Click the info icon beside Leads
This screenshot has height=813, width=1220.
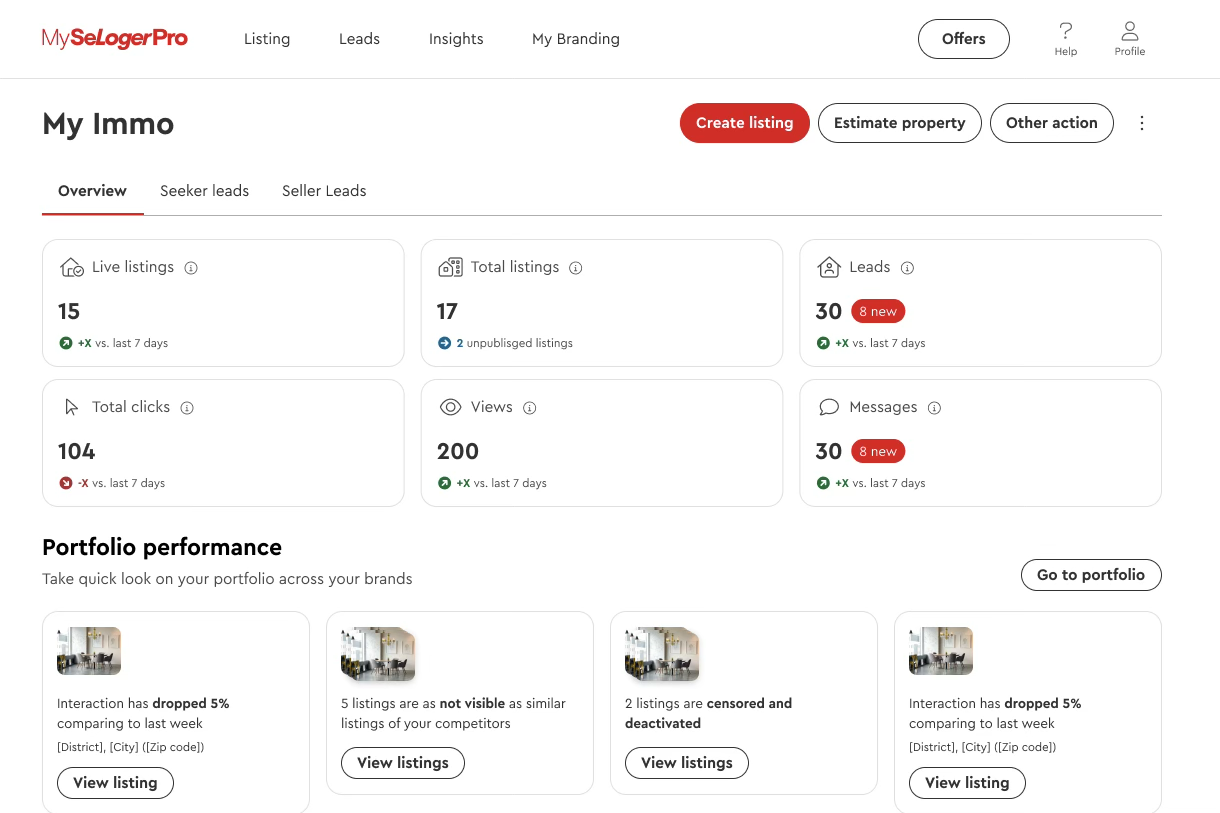click(x=907, y=268)
